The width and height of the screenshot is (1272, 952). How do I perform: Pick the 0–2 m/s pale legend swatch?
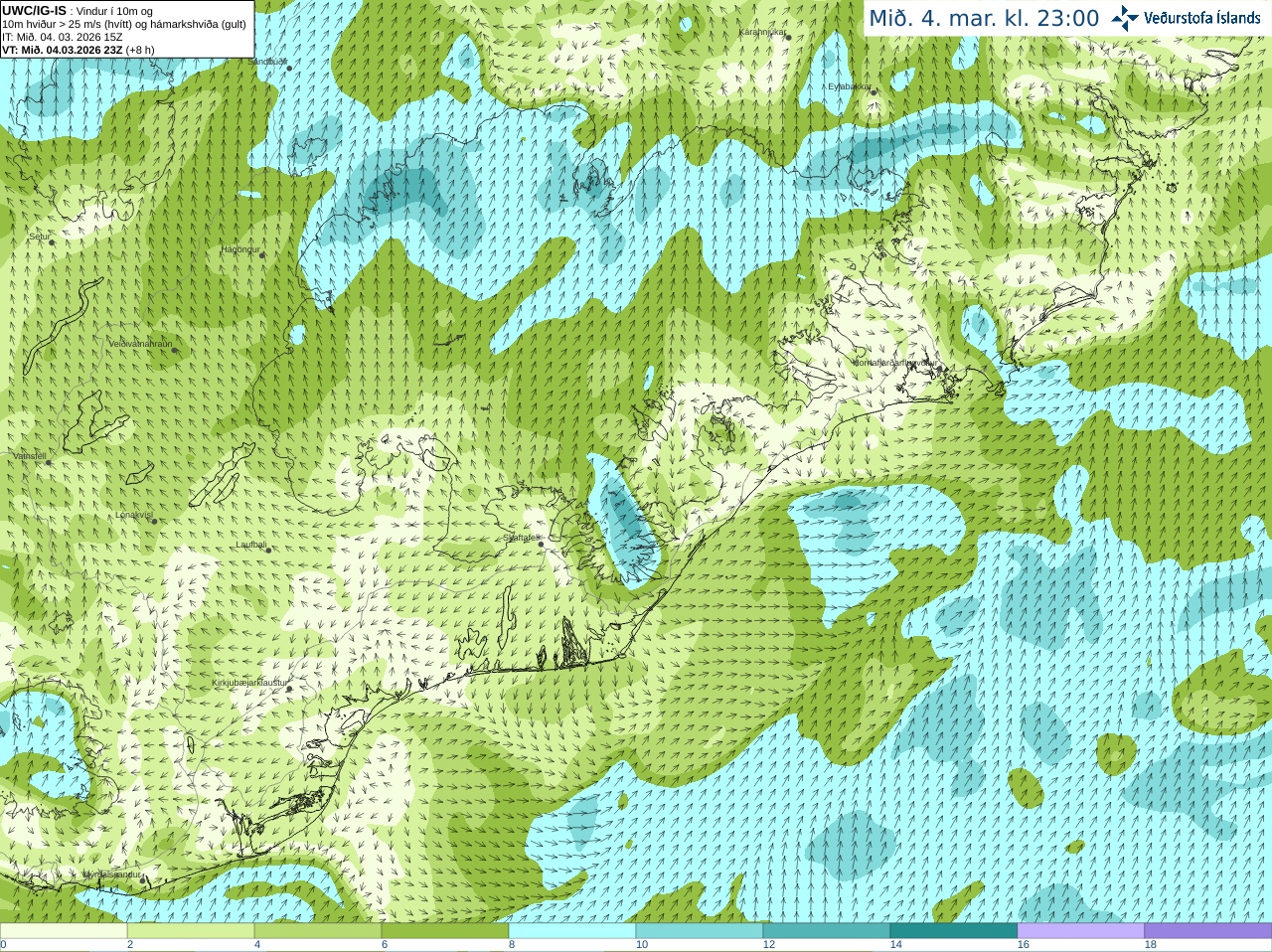[64, 931]
